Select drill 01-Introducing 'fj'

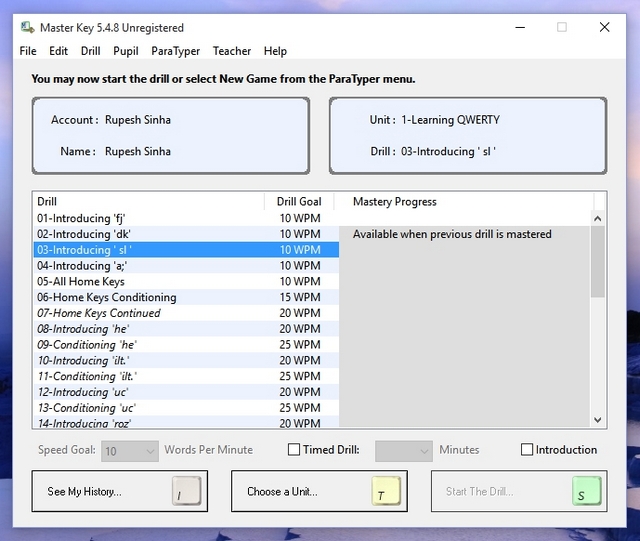(186, 218)
